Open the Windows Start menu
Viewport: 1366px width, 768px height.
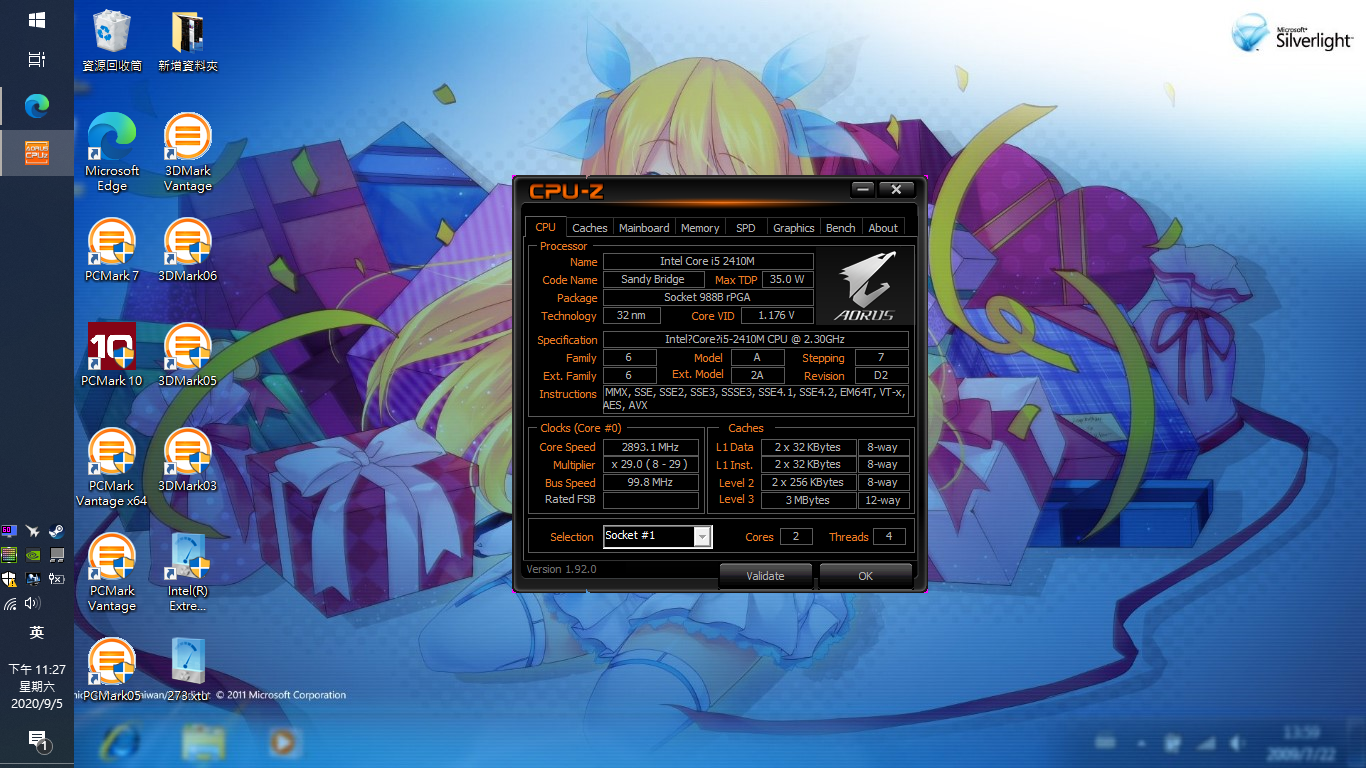point(37,20)
